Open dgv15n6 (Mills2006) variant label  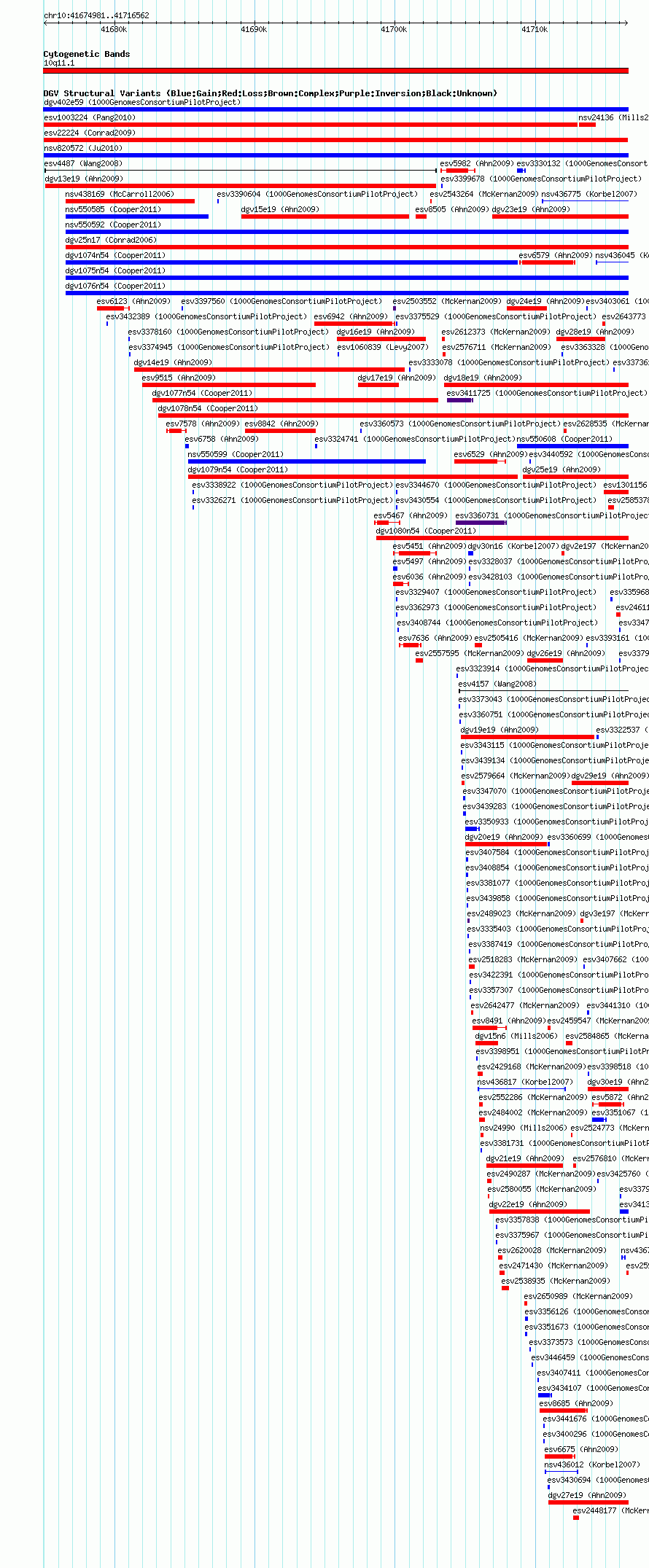pyautogui.click(x=517, y=1036)
